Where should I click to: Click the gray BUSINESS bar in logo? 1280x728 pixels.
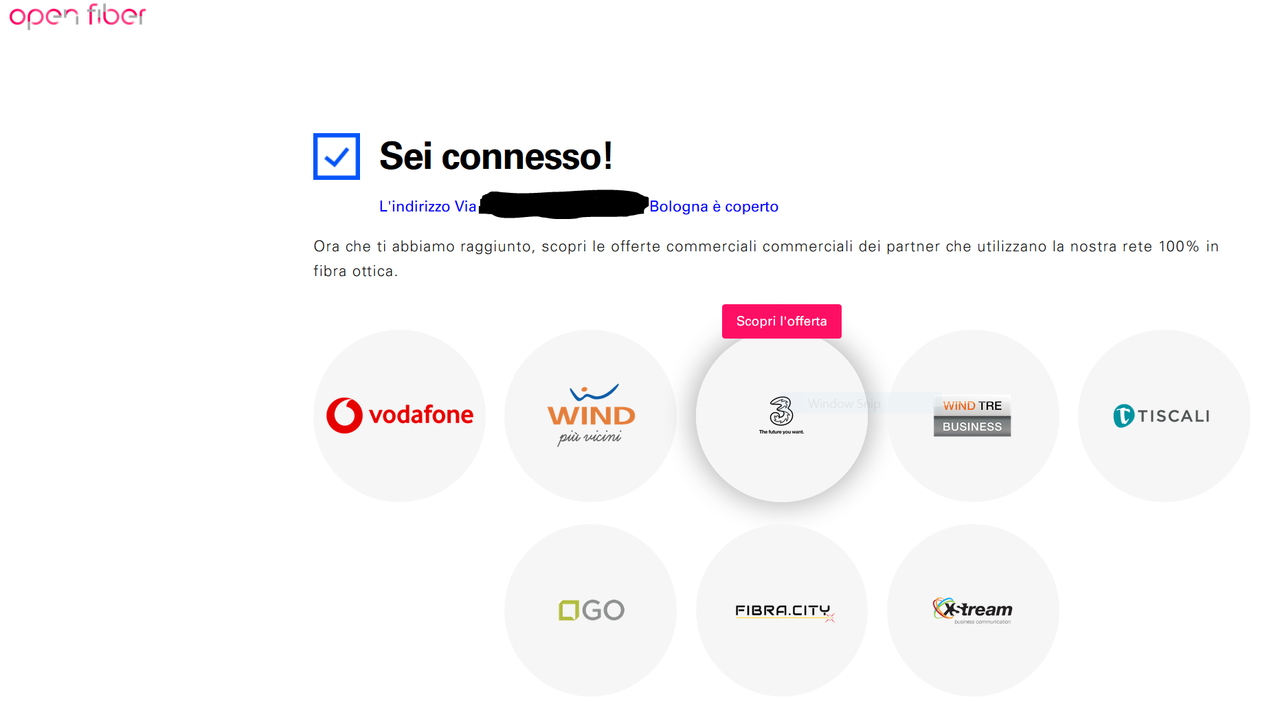(x=972, y=426)
